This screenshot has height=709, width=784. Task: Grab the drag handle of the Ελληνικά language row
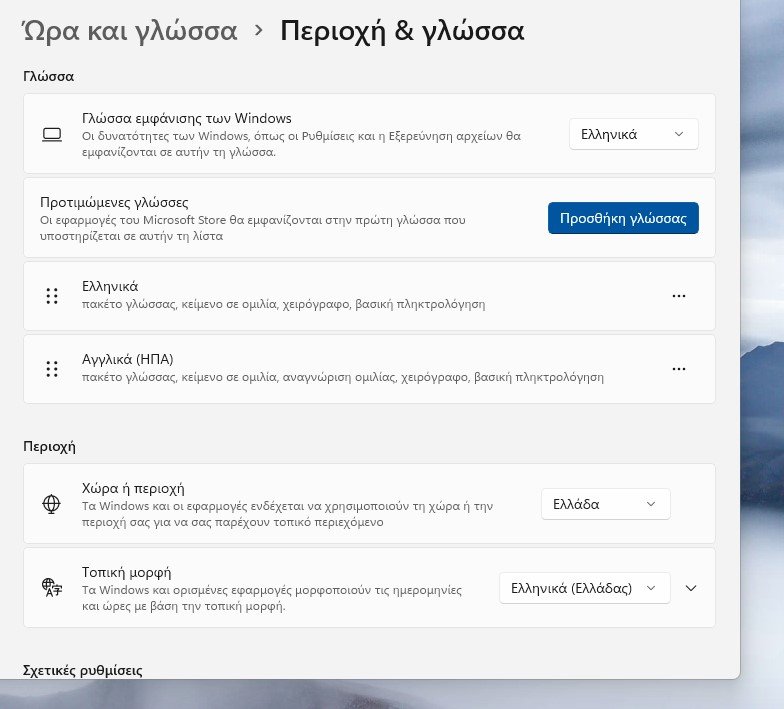52,296
